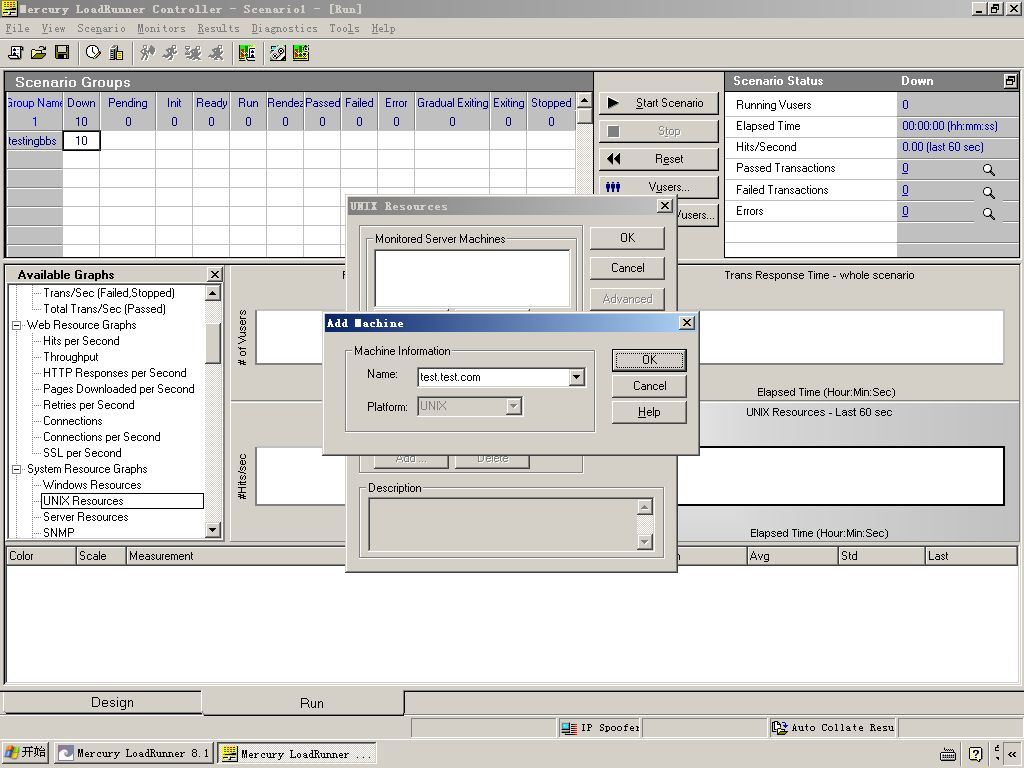Image resolution: width=1024 pixels, height=768 pixels.
Task: Switch to the Run tab
Action: [x=304, y=703]
